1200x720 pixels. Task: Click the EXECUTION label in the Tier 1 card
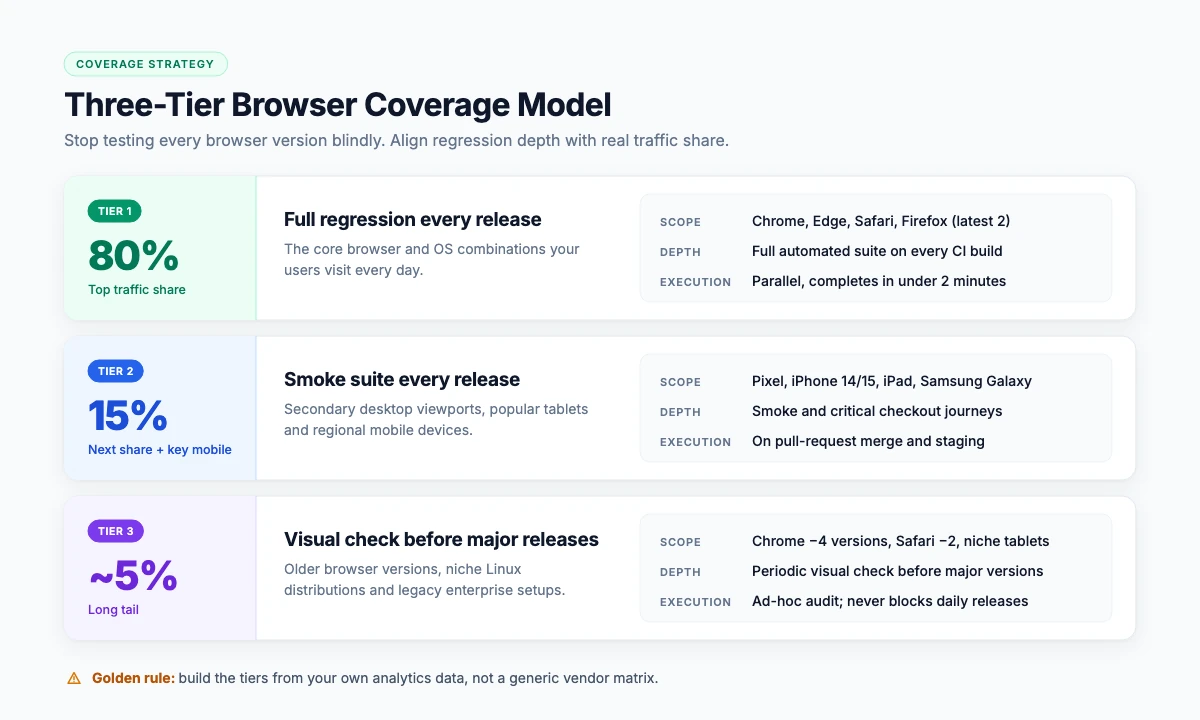(x=695, y=282)
